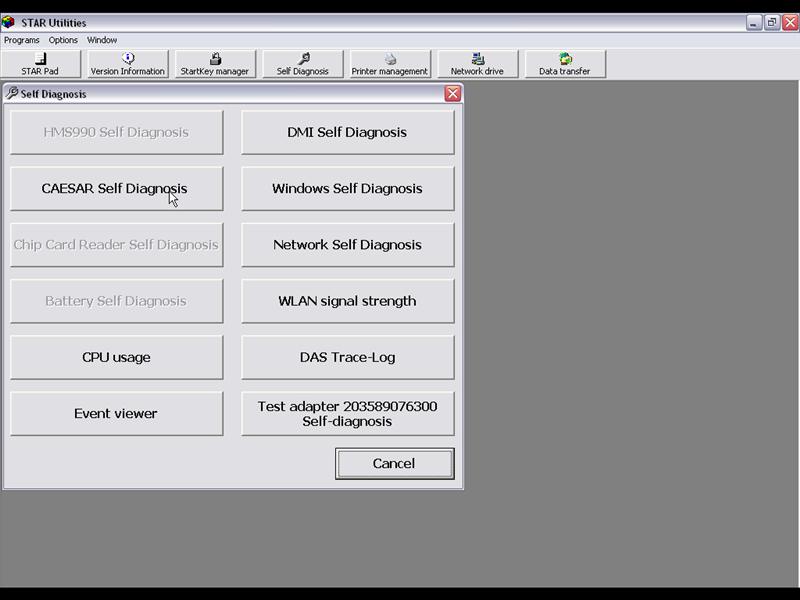
Task: Open the Programs menu
Action: (x=21, y=40)
